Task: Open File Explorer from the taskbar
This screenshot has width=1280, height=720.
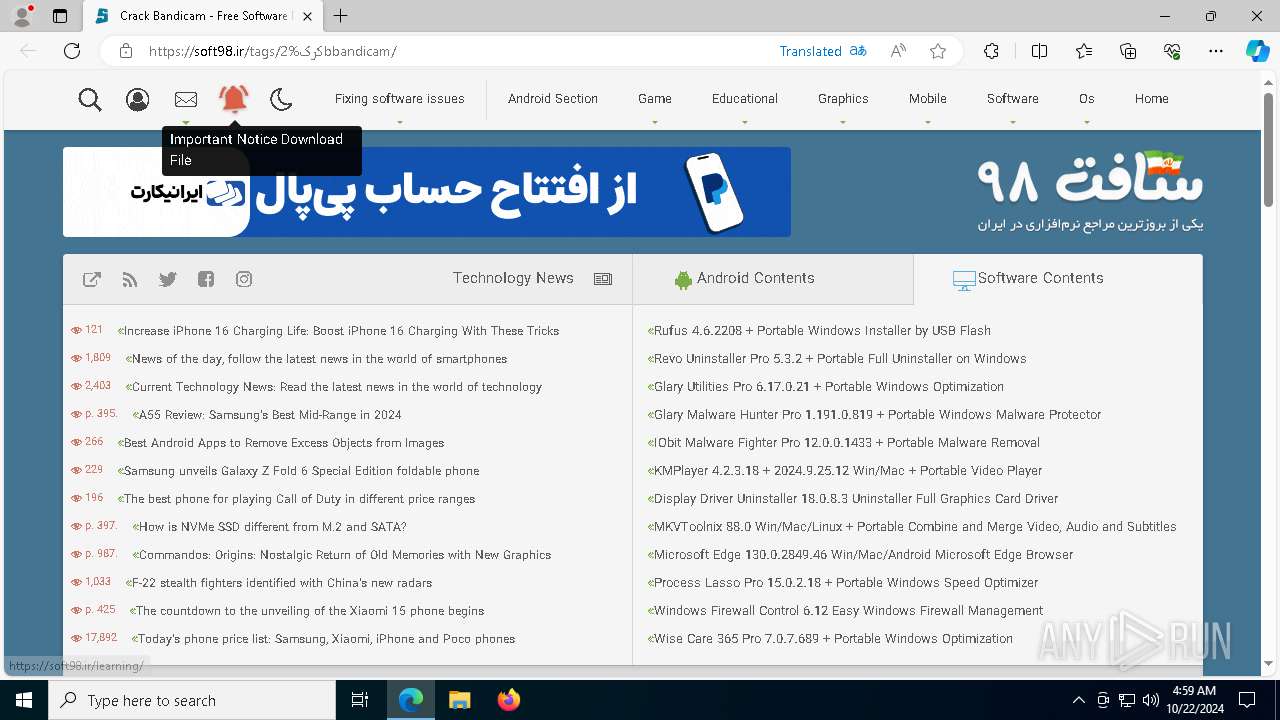Action: (459, 700)
